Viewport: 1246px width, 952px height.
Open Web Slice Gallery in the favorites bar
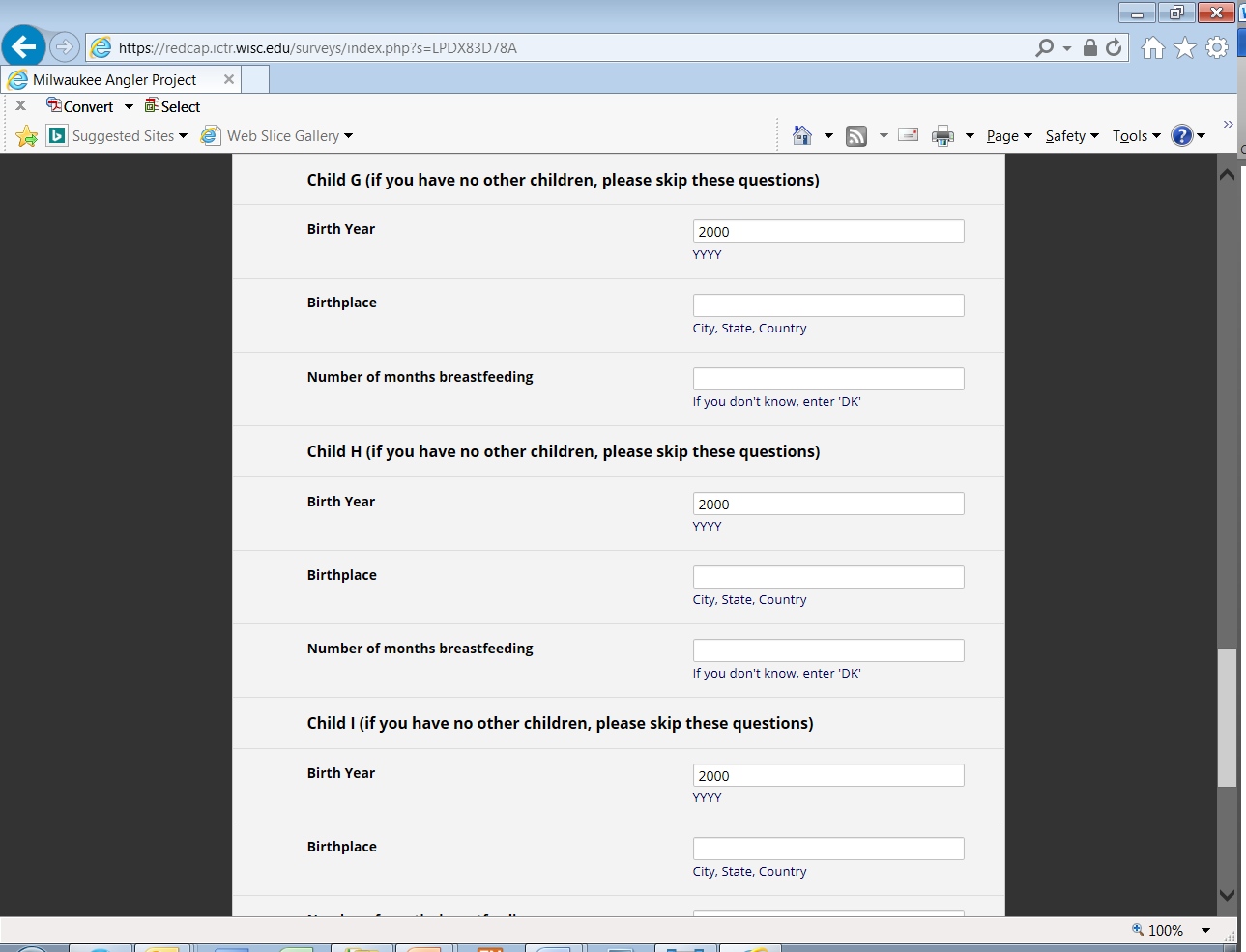277,136
